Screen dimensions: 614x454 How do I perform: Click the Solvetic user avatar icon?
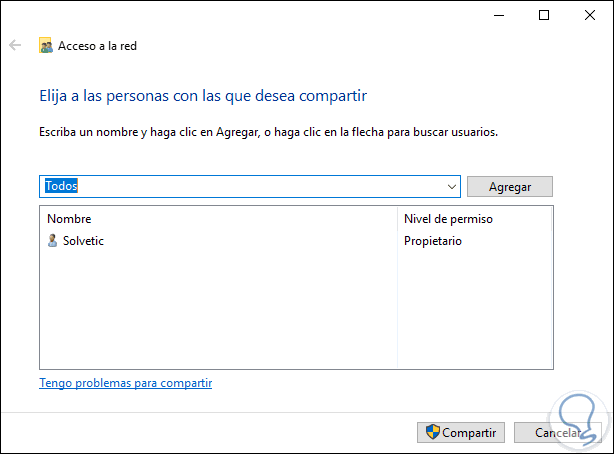52,241
